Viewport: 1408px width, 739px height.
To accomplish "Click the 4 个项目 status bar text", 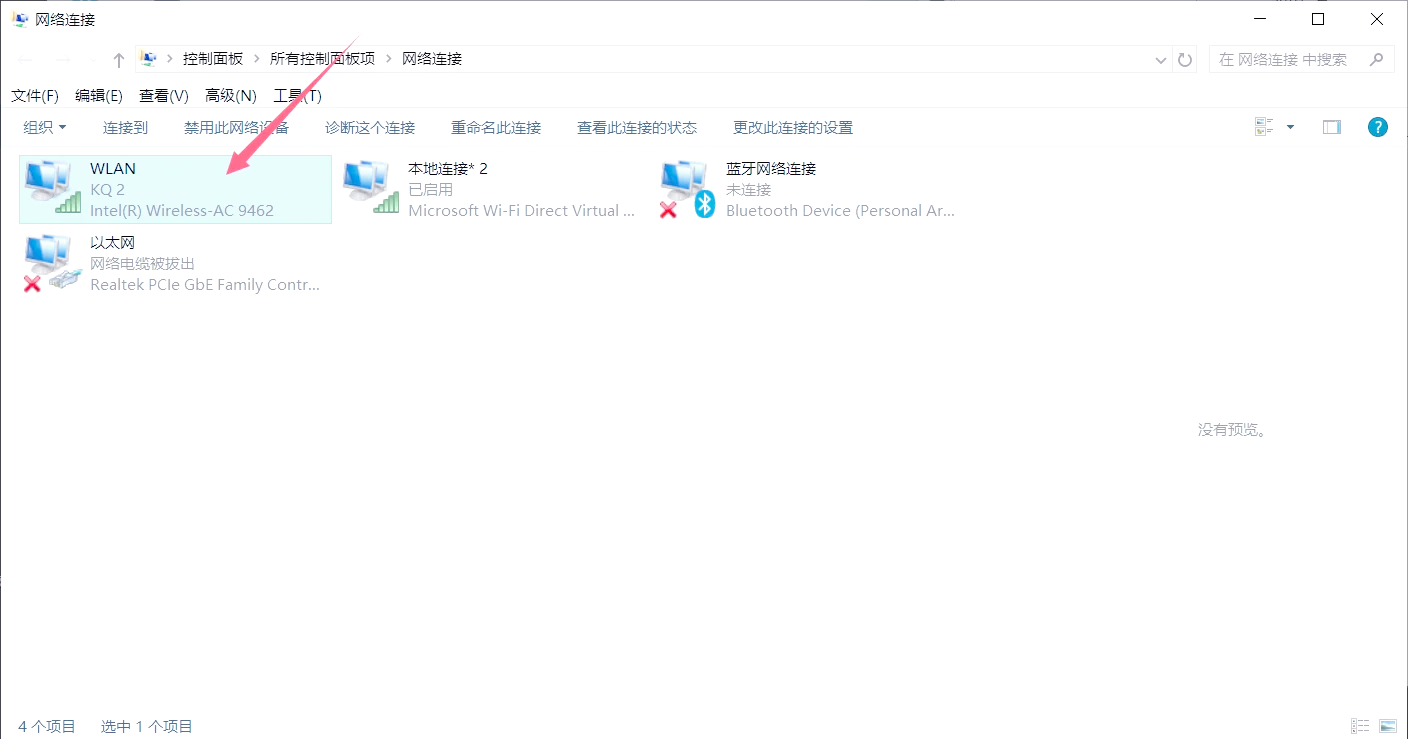I will 47,726.
